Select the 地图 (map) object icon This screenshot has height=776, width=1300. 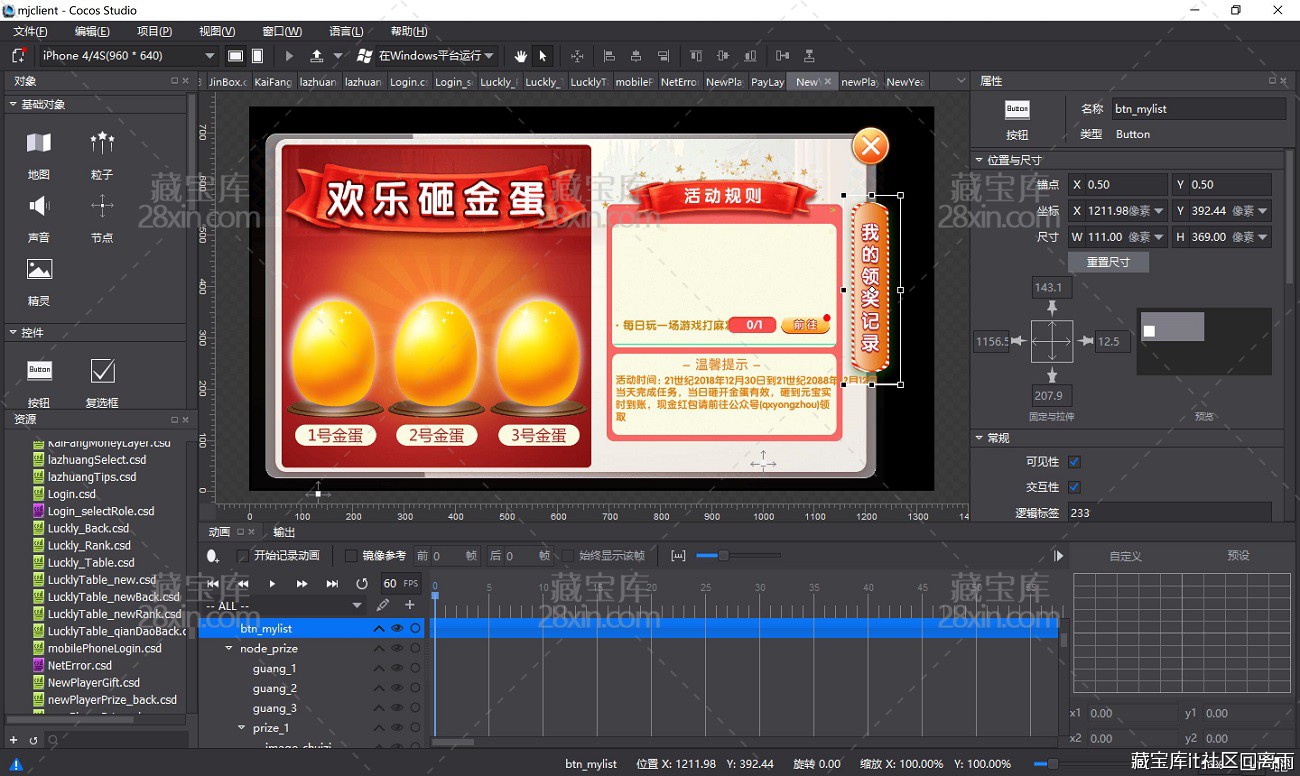[39, 143]
